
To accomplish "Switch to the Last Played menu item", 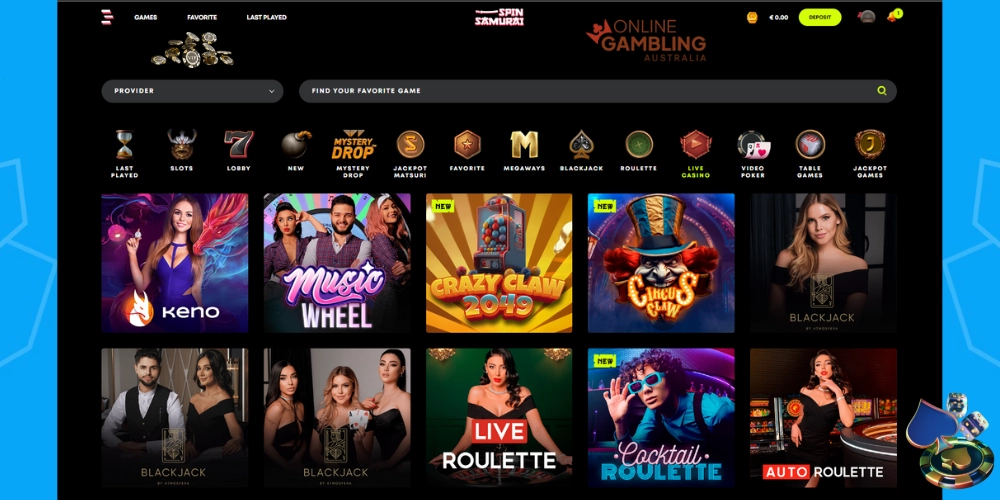I will point(267,17).
